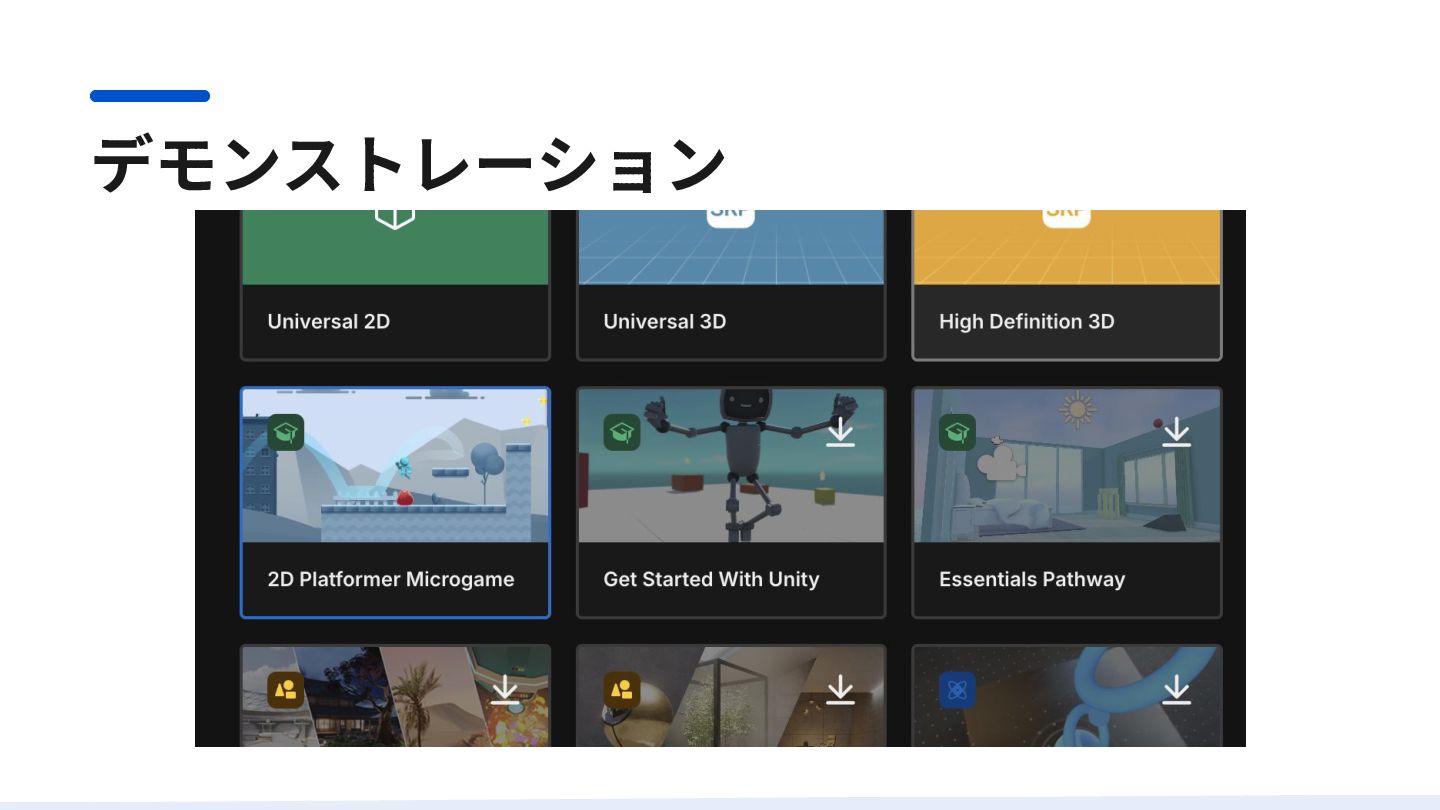Click the graduation cap badge on Essentials Pathway

coord(958,432)
